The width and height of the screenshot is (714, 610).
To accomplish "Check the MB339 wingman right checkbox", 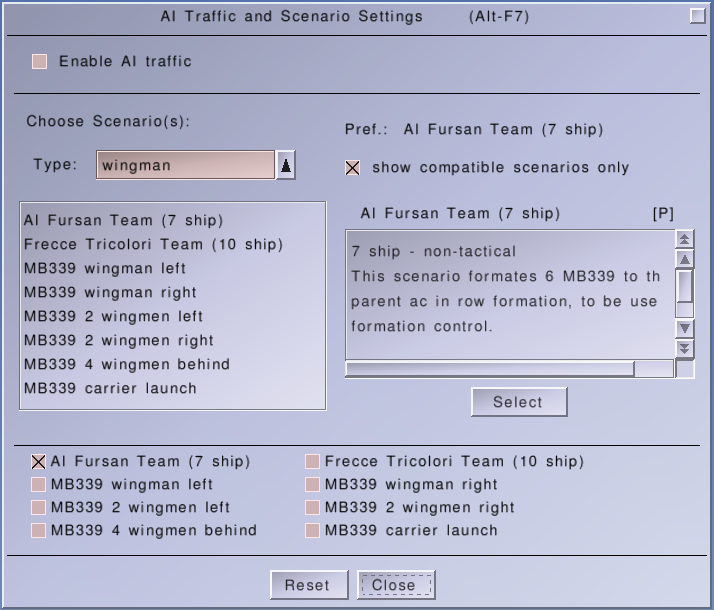I will [x=312, y=484].
